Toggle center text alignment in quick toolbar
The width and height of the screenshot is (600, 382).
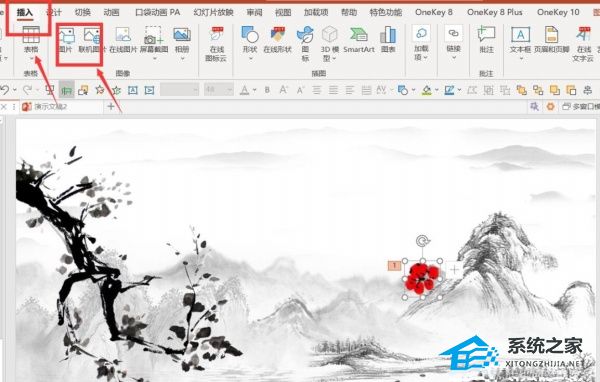click(317, 90)
